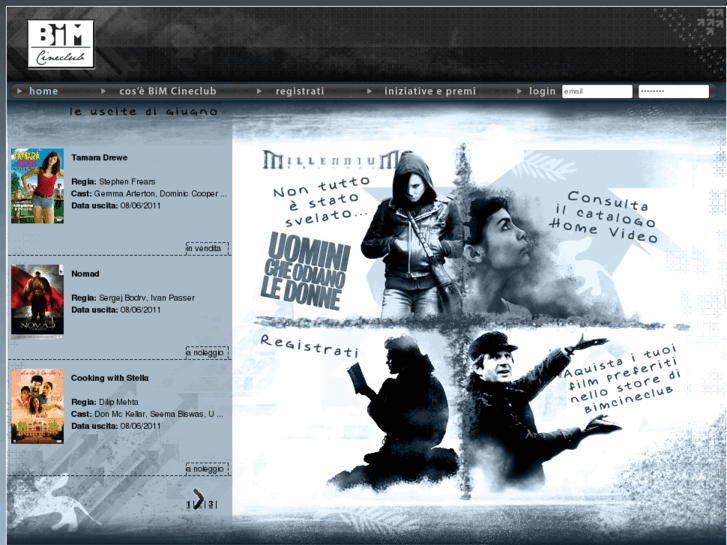Click the arrow icon beside login
This screenshot has height=545, width=727.
point(519,91)
